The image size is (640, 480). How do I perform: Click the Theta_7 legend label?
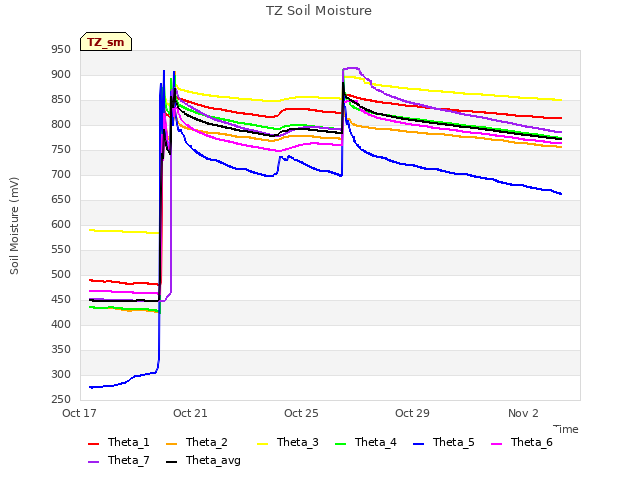click(x=129, y=460)
